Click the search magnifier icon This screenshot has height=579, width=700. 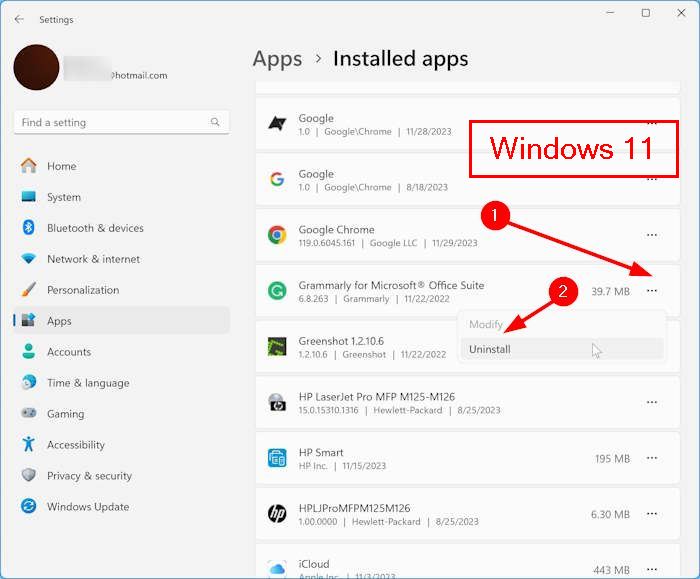coord(215,122)
